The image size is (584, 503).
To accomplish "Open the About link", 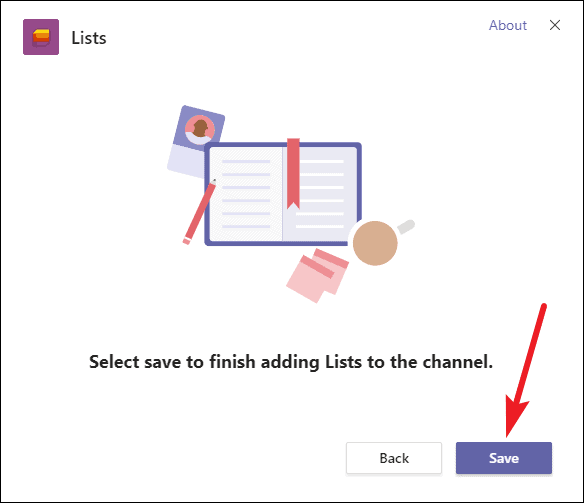I will click(508, 25).
